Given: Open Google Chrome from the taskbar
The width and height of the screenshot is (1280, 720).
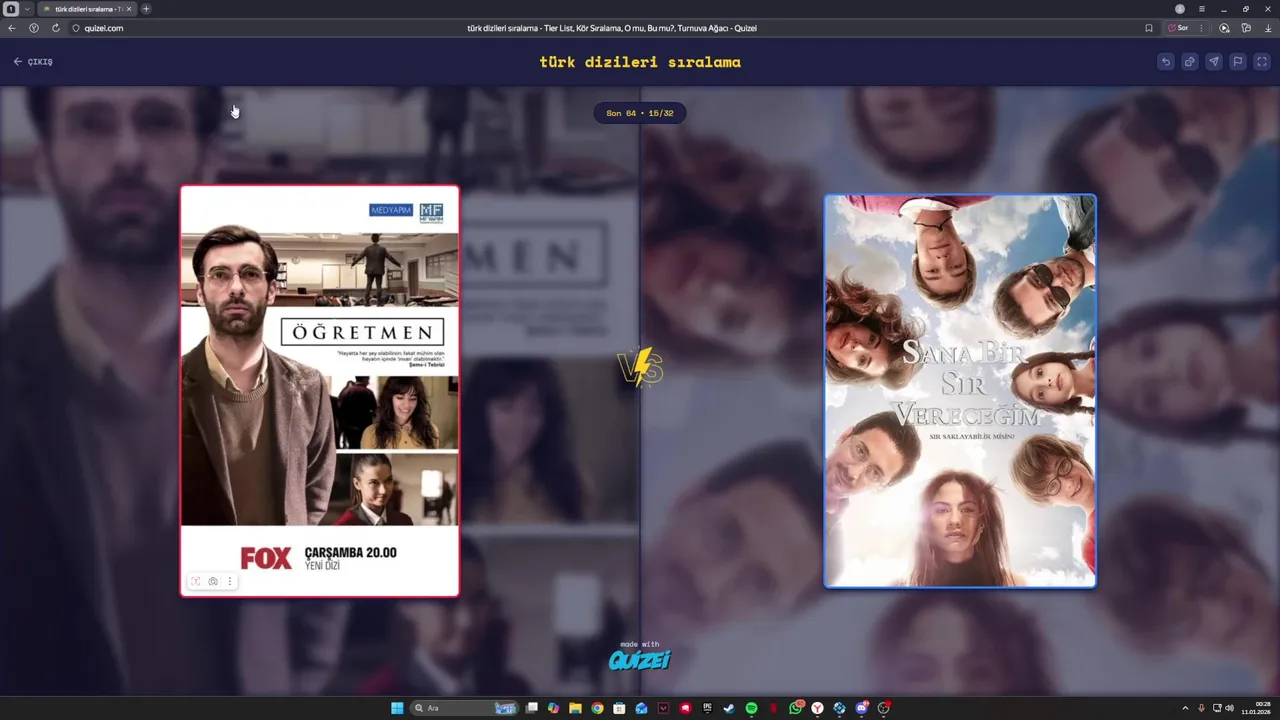Looking at the screenshot, I should [597, 708].
